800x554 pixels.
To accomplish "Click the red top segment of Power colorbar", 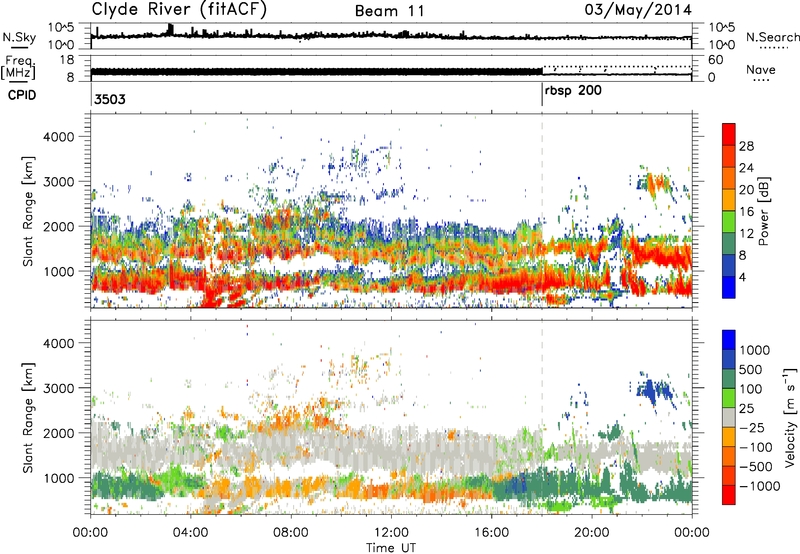I will click(729, 134).
